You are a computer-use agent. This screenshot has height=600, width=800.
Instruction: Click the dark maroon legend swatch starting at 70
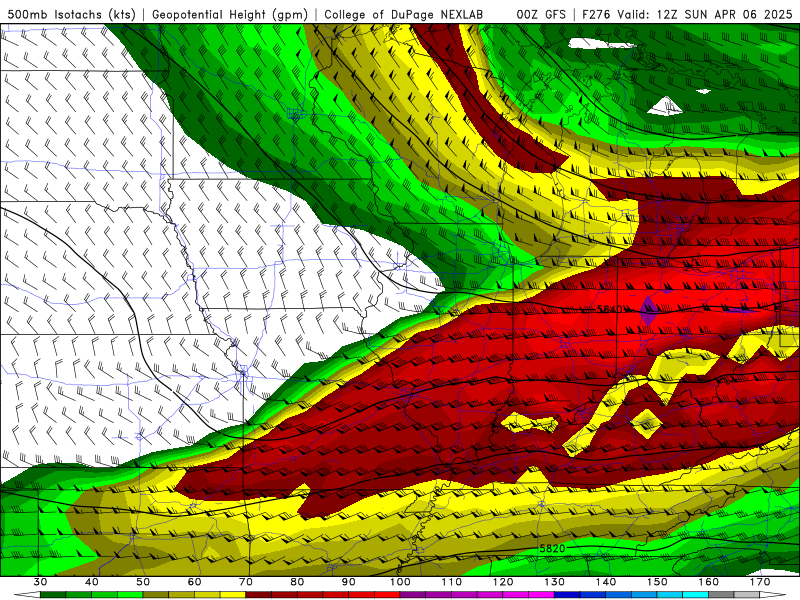[259, 595]
